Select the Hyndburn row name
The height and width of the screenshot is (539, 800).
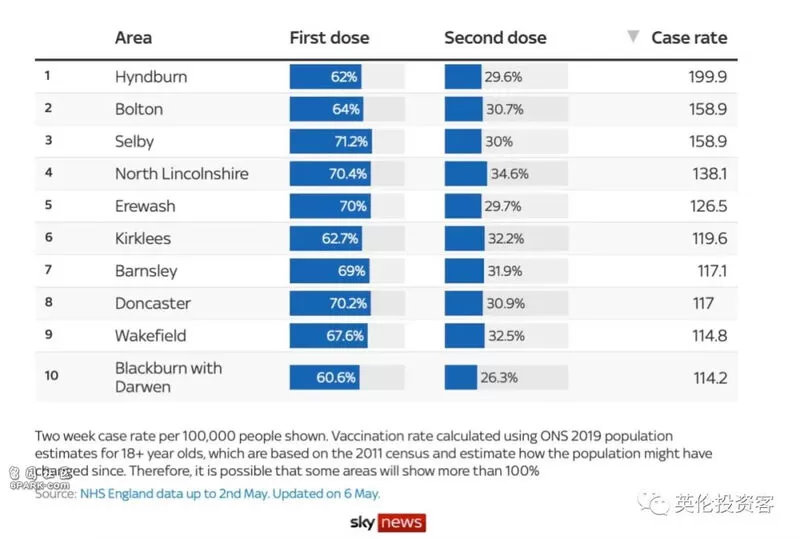point(151,77)
